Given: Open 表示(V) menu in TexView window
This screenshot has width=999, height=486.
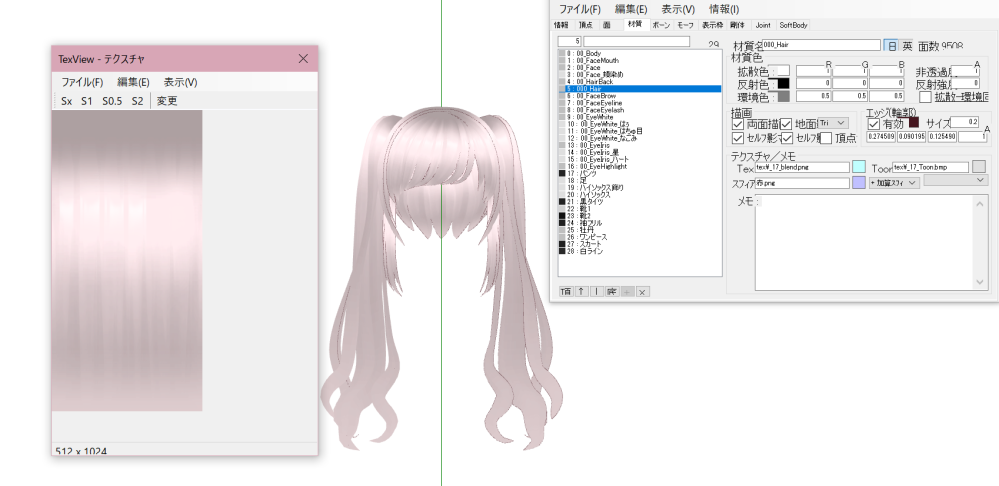Looking at the screenshot, I should (180, 82).
